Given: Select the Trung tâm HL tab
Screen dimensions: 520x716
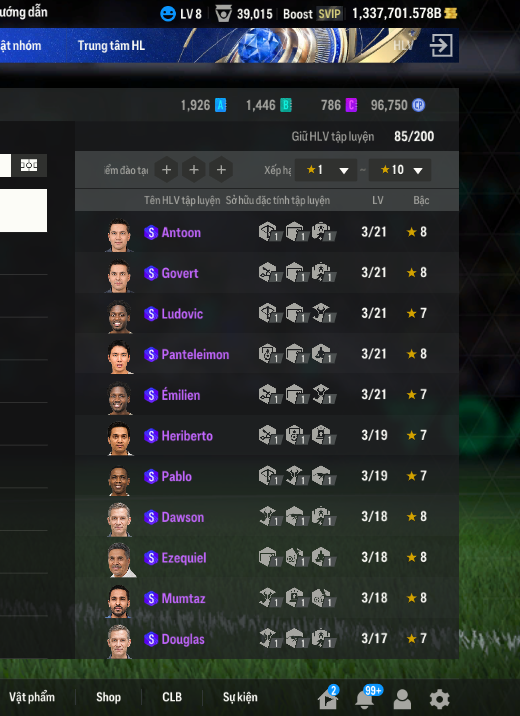Looking at the screenshot, I should click(x=111, y=46).
